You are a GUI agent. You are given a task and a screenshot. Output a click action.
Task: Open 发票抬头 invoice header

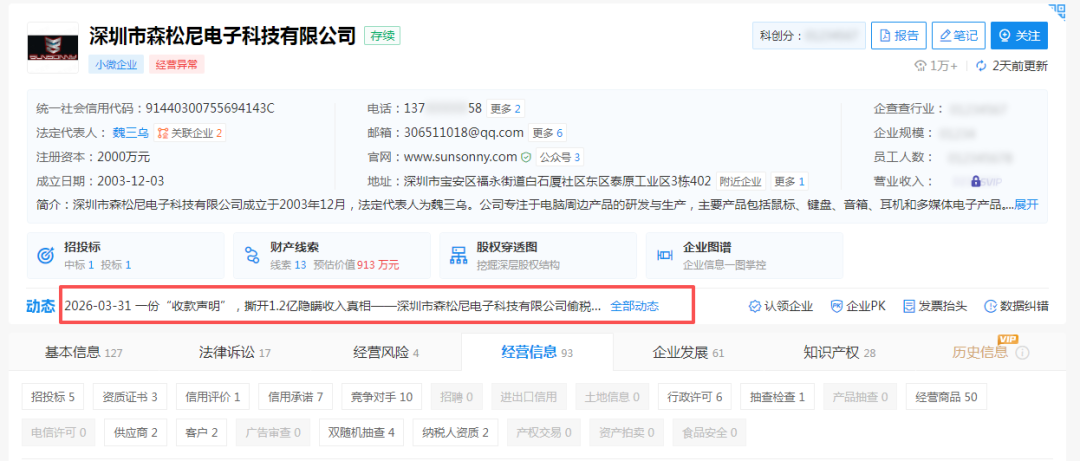pos(935,306)
